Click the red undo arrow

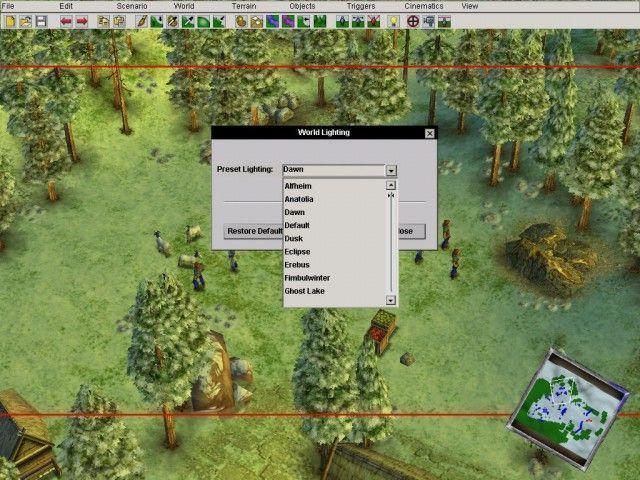(65, 20)
